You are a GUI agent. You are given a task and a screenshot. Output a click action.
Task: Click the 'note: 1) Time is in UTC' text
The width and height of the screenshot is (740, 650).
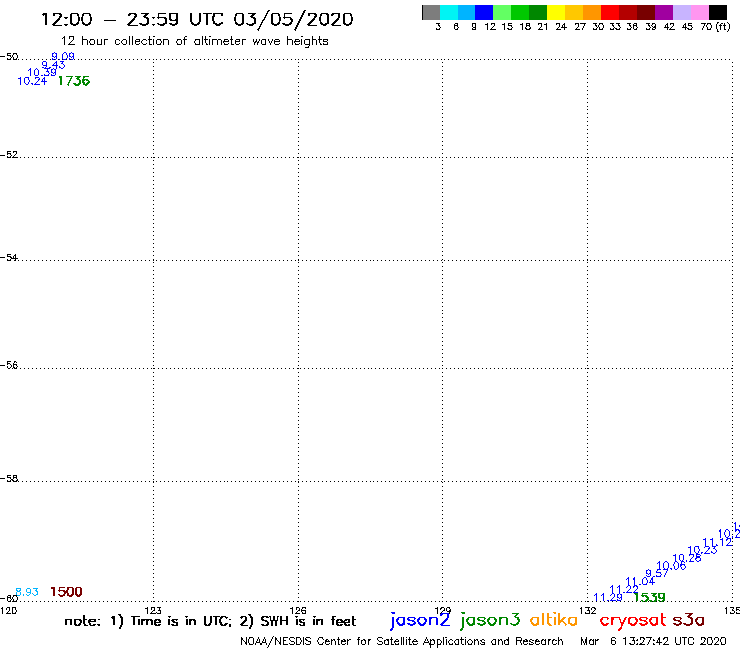[x=148, y=621]
